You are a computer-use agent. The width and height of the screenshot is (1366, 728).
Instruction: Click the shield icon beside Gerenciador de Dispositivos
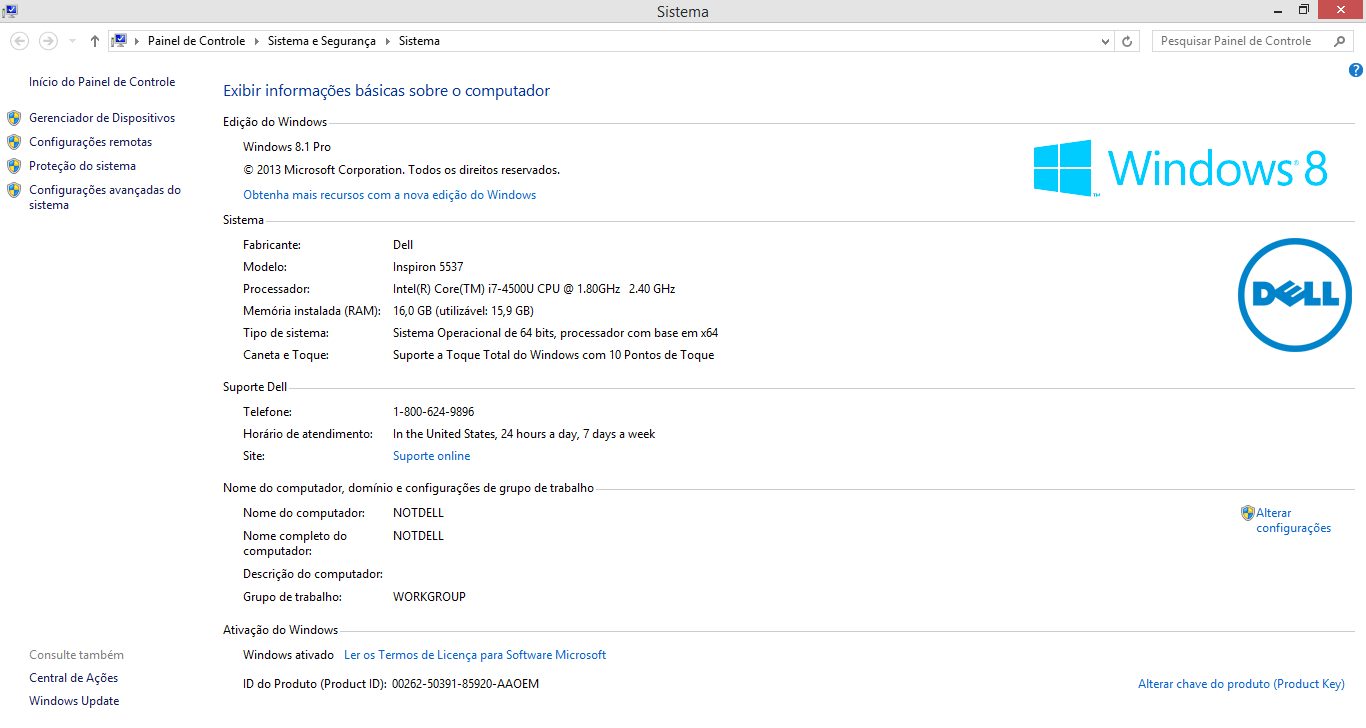pos(14,118)
